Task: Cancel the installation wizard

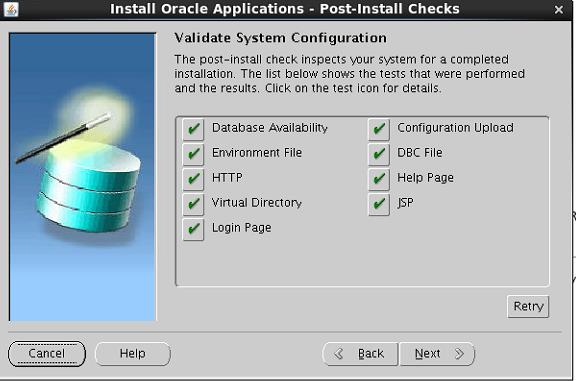Action: (x=47, y=354)
